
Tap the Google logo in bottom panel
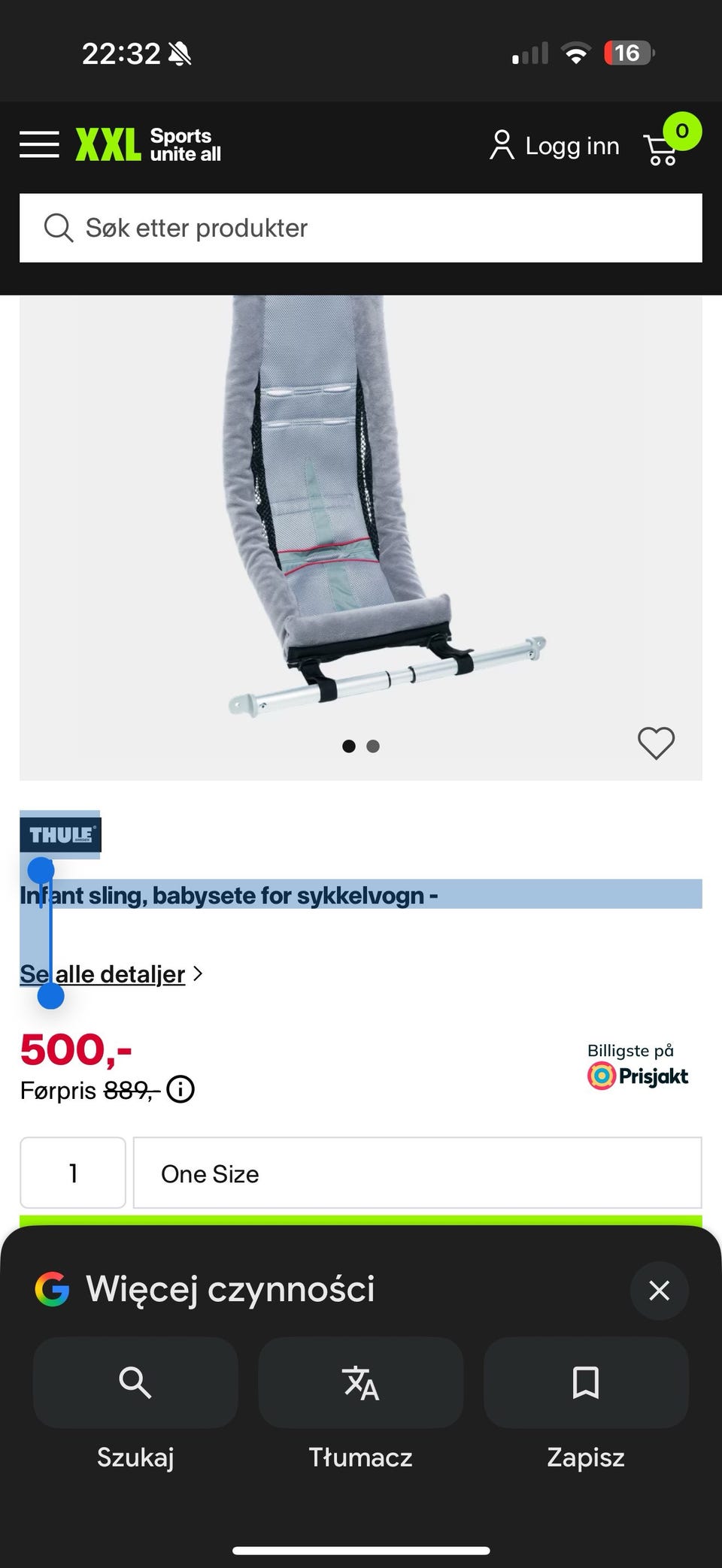pyautogui.click(x=52, y=1289)
